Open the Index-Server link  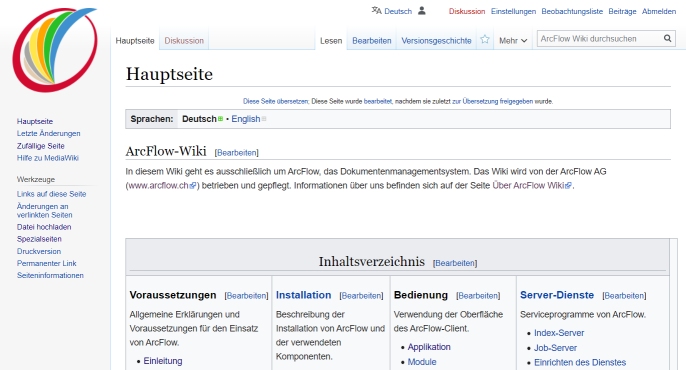559,333
